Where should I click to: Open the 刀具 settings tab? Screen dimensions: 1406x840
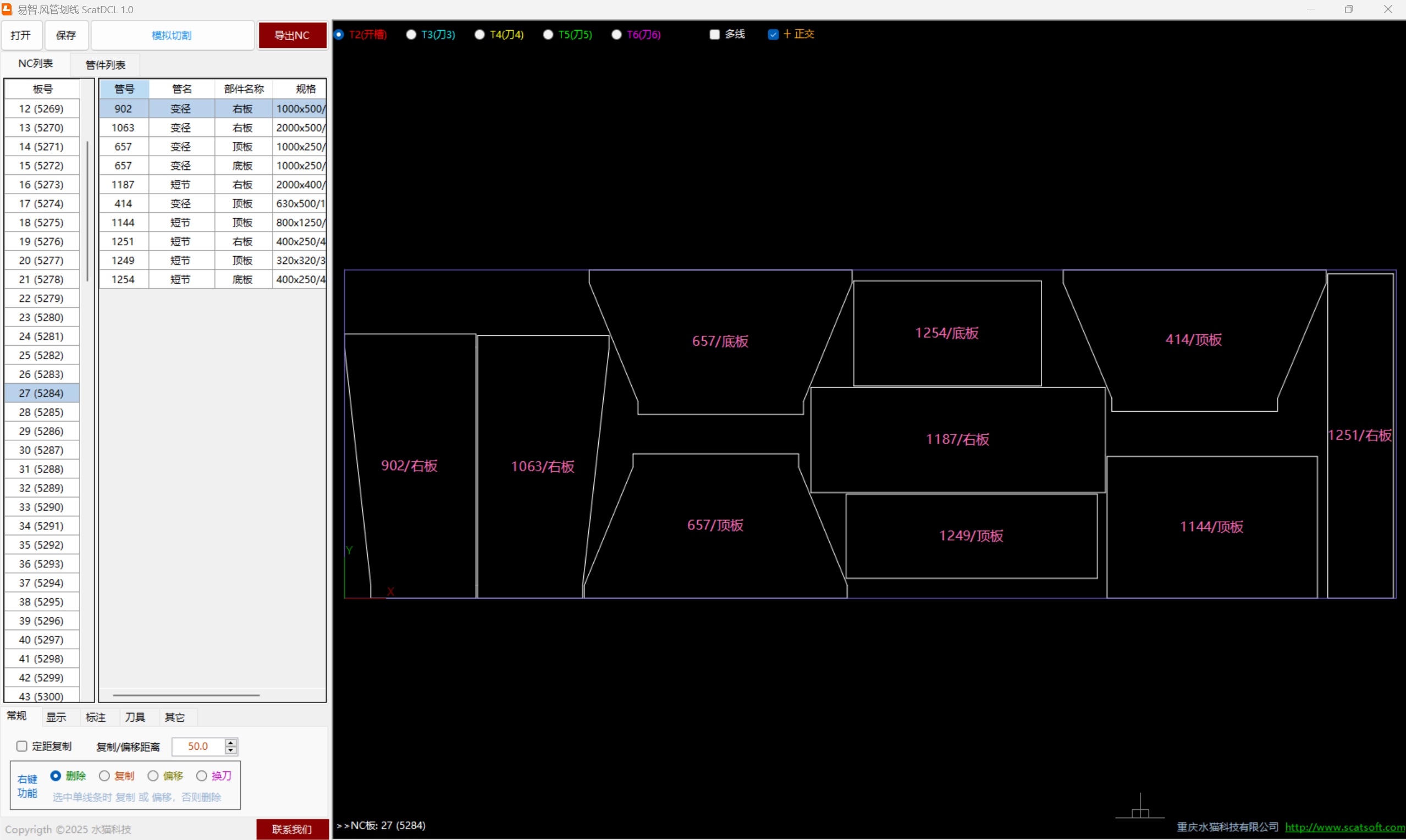135,717
